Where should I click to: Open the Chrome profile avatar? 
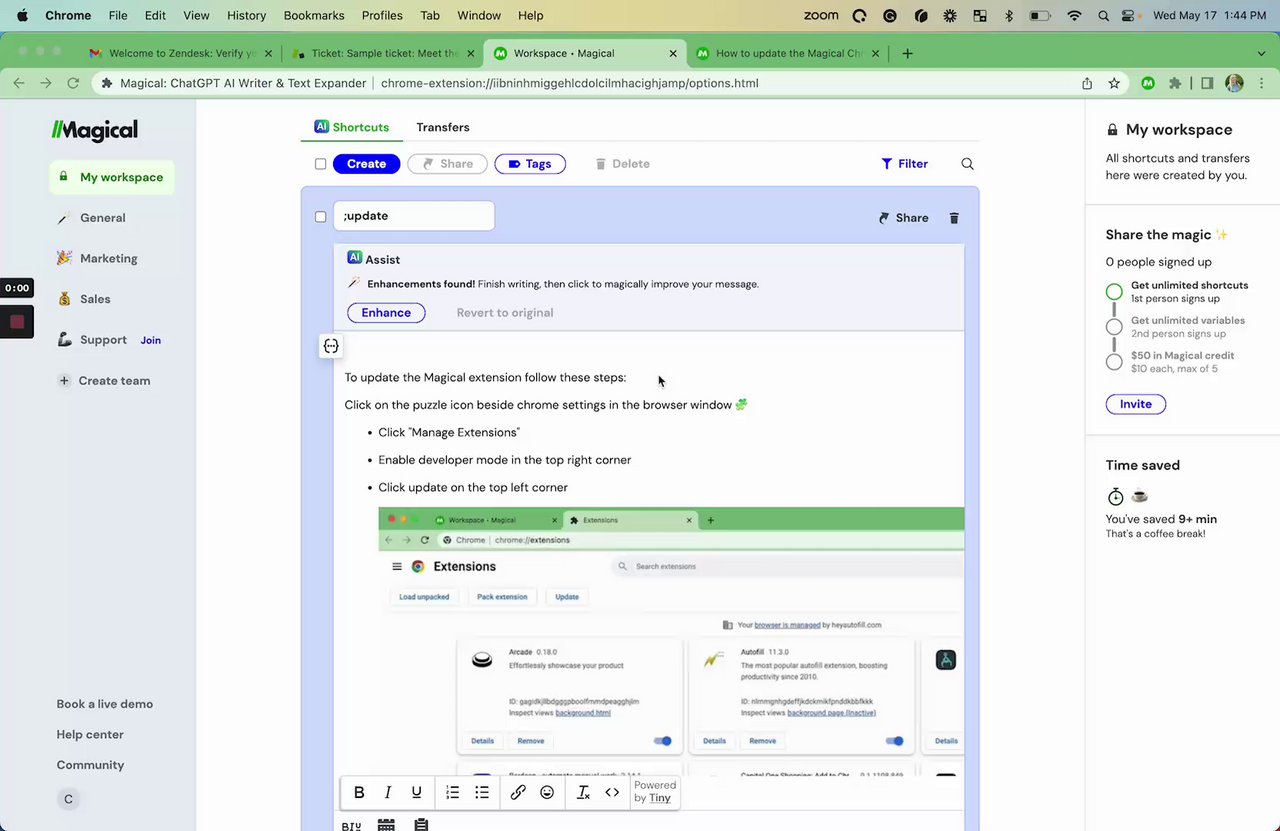point(1234,83)
